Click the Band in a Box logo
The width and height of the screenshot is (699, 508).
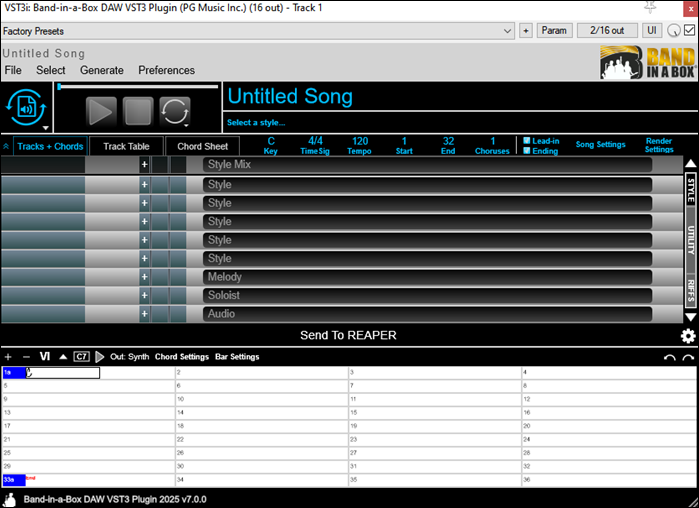click(648, 62)
